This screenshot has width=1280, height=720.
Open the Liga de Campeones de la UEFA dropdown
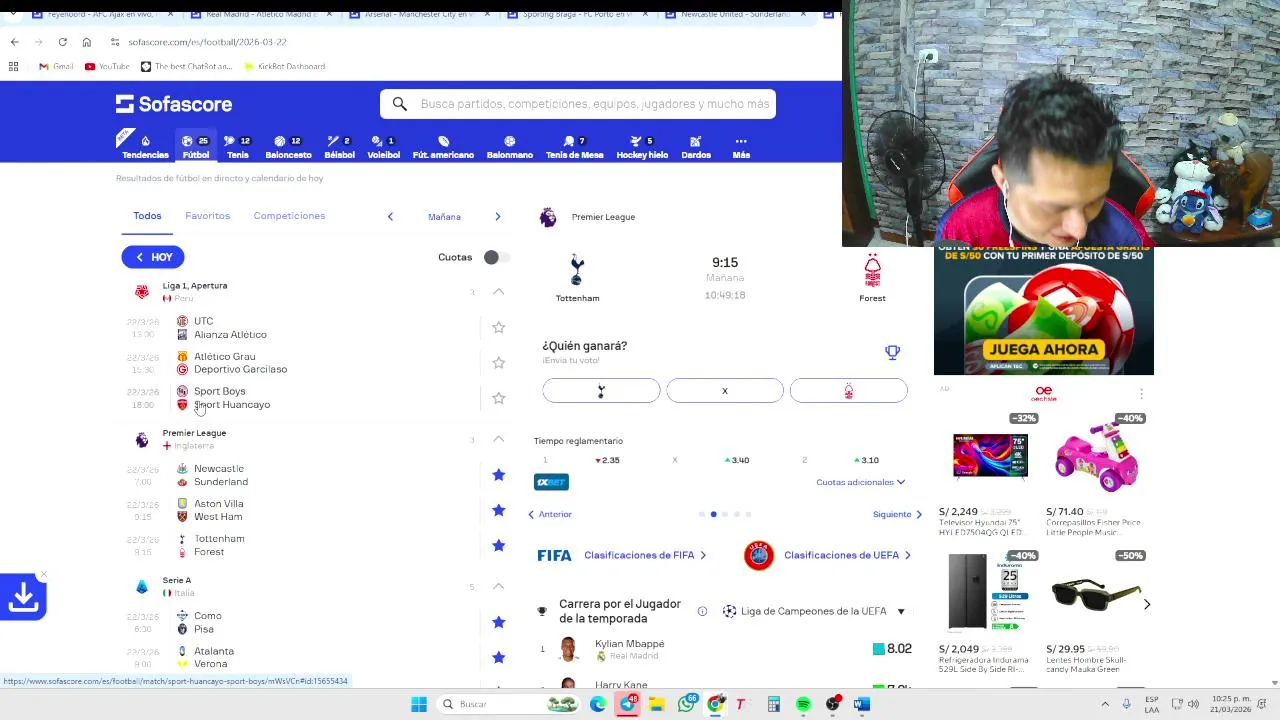coord(813,611)
